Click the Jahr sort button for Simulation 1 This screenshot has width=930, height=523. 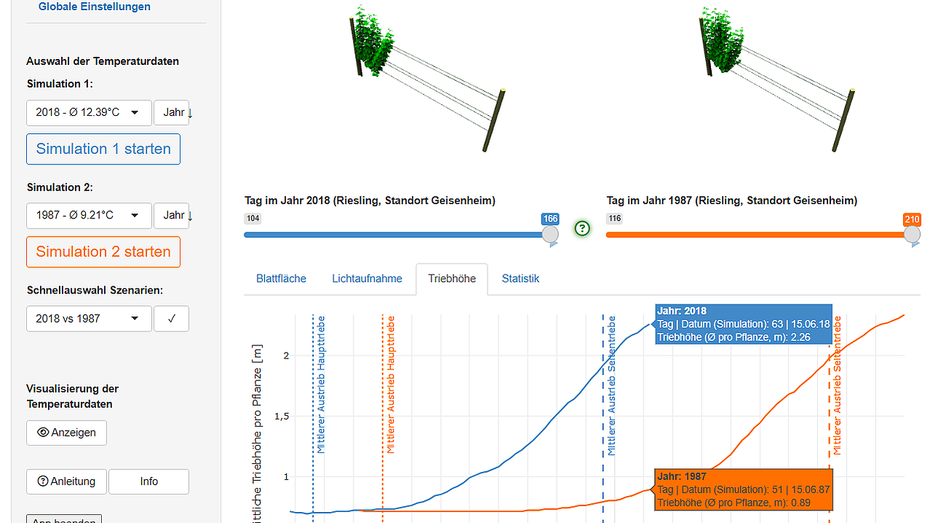pyautogui.click(x=172, y=113)
